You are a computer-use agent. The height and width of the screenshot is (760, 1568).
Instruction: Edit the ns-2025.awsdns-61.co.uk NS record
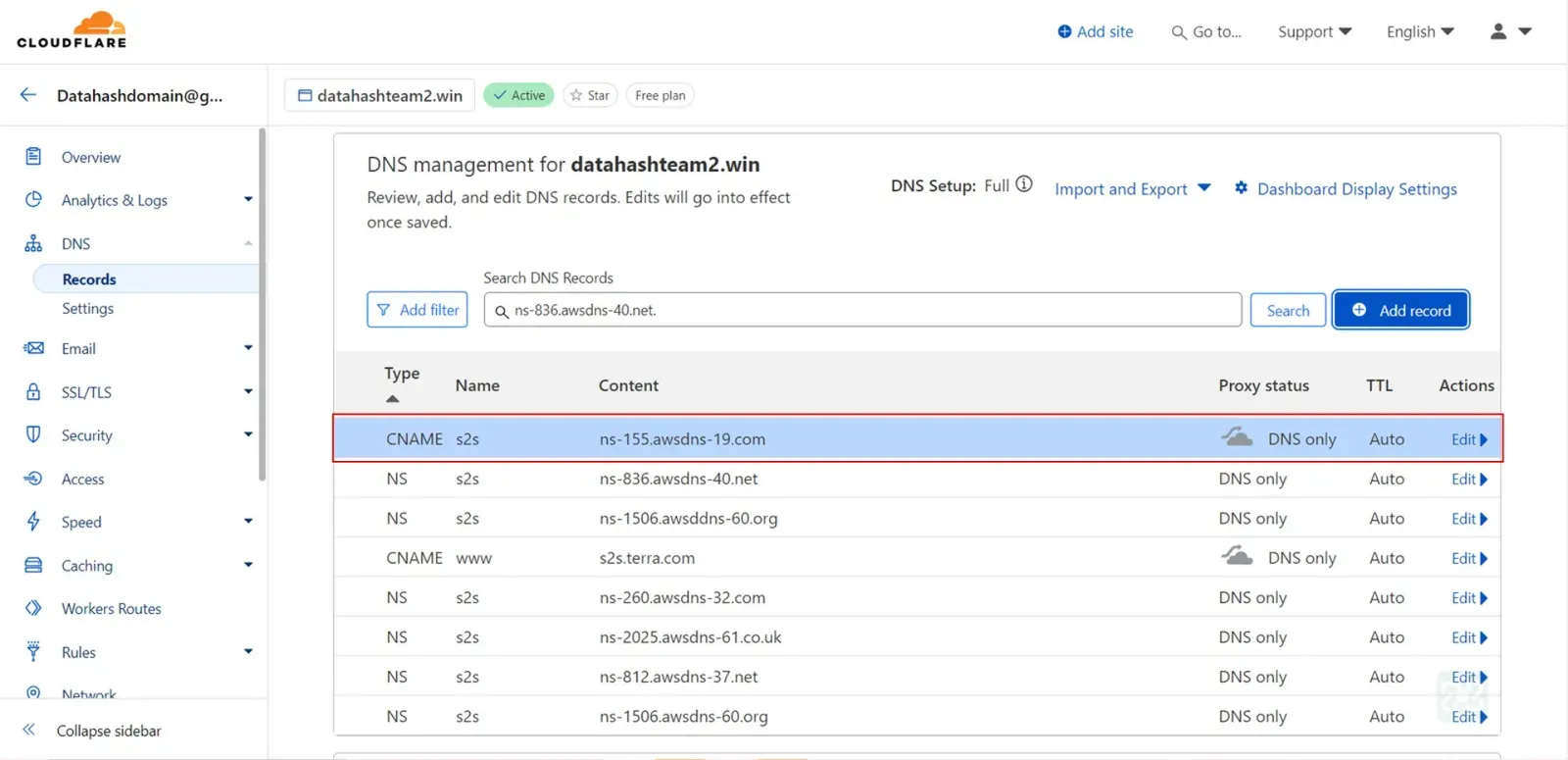point(1469,637)
